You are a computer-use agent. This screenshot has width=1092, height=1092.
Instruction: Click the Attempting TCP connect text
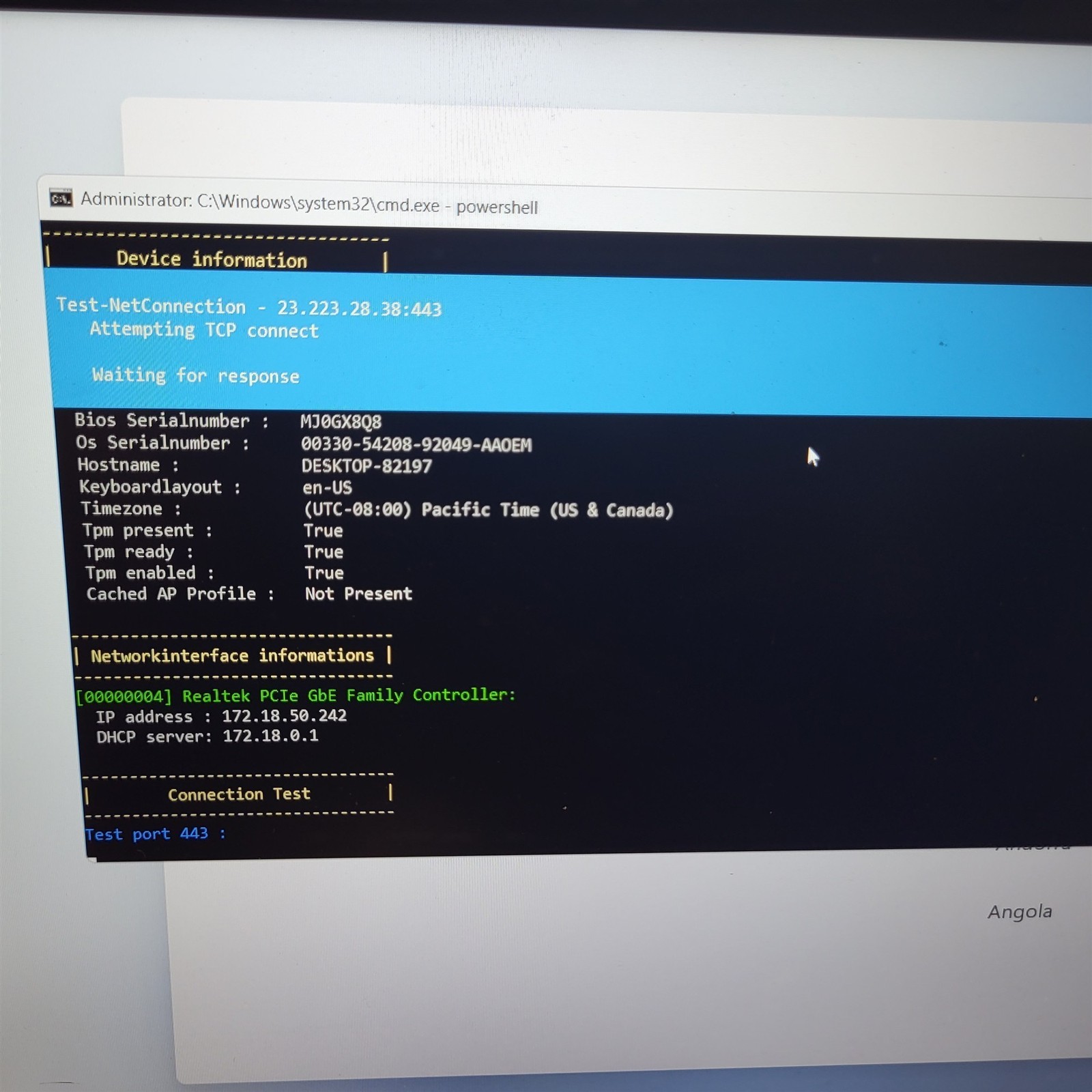coord(204,330)
